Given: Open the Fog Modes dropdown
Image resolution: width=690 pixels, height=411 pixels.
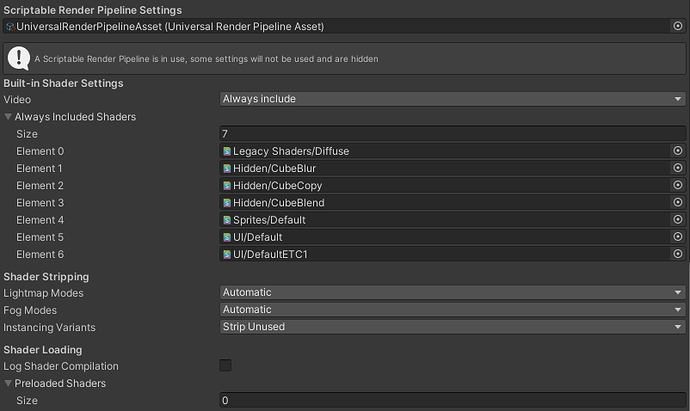Looking at the screenshot, I should 451,310.
